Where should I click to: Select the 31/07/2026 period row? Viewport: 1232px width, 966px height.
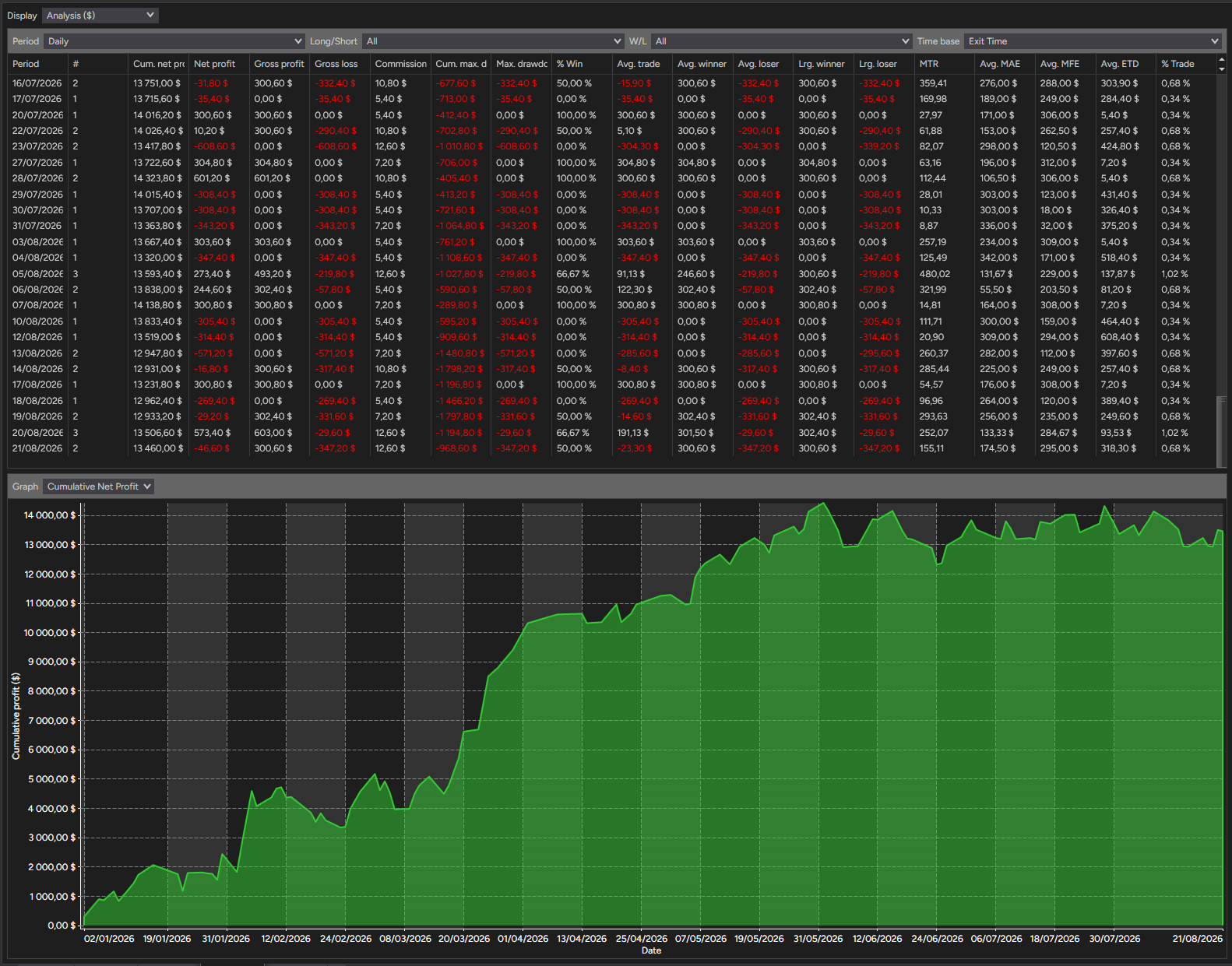[611, 226]
